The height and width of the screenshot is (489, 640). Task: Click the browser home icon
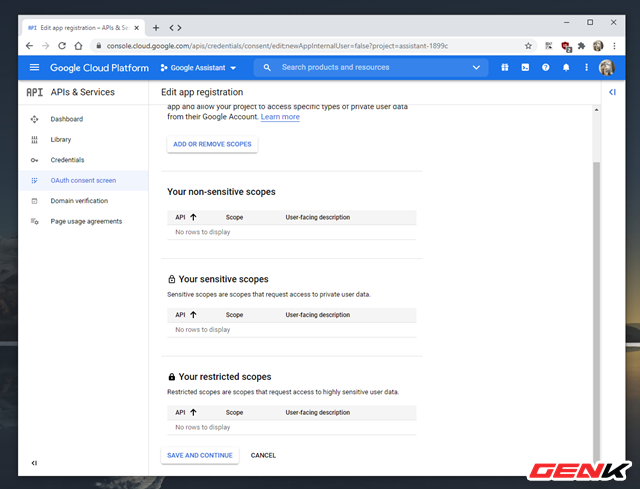click(78, 46)
